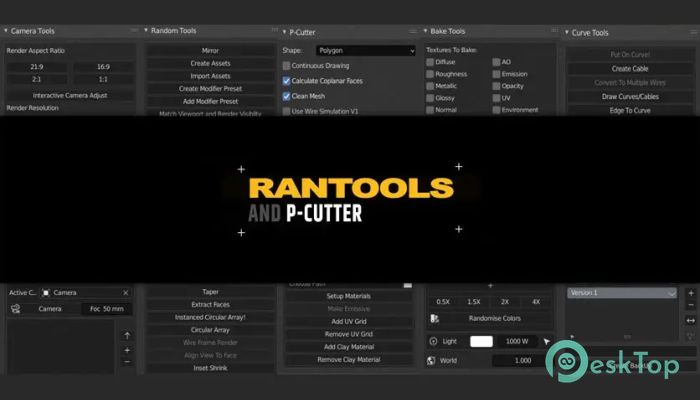700x400 pixels.
Task: Open the Version 1 dropdown
Action: (622, 293)
